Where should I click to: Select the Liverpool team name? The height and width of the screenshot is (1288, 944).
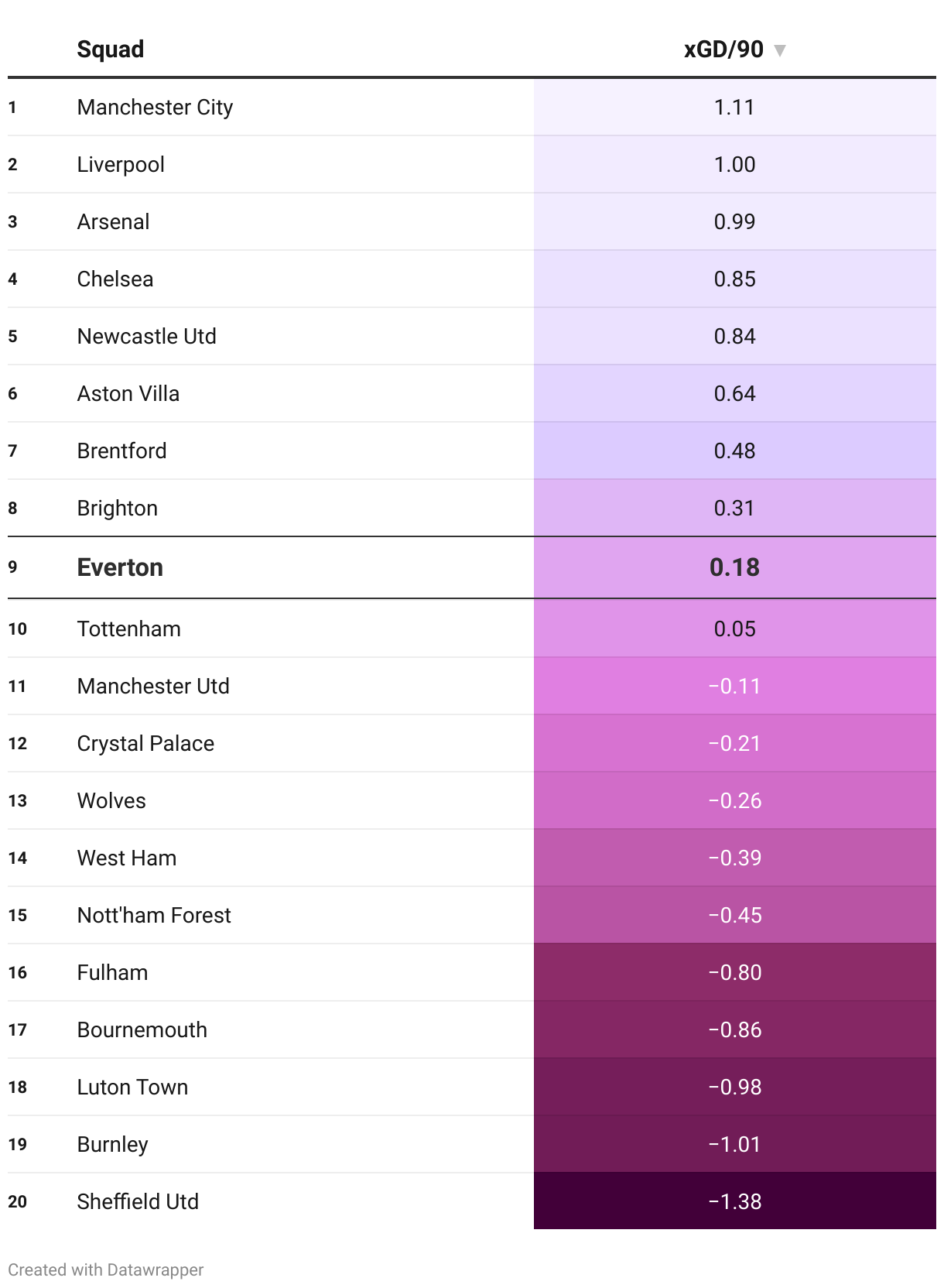click(121, 164)
